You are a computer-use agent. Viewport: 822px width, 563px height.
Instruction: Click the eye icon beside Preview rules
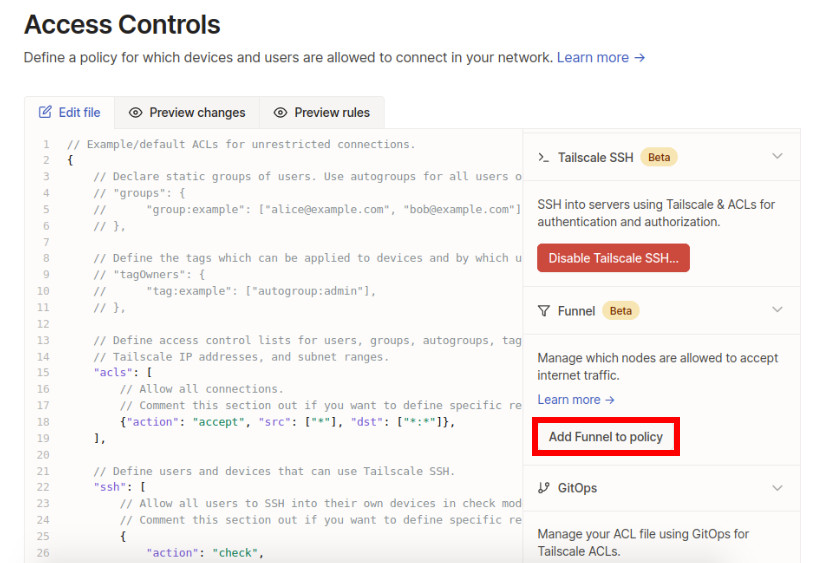[x=280, y=113]
